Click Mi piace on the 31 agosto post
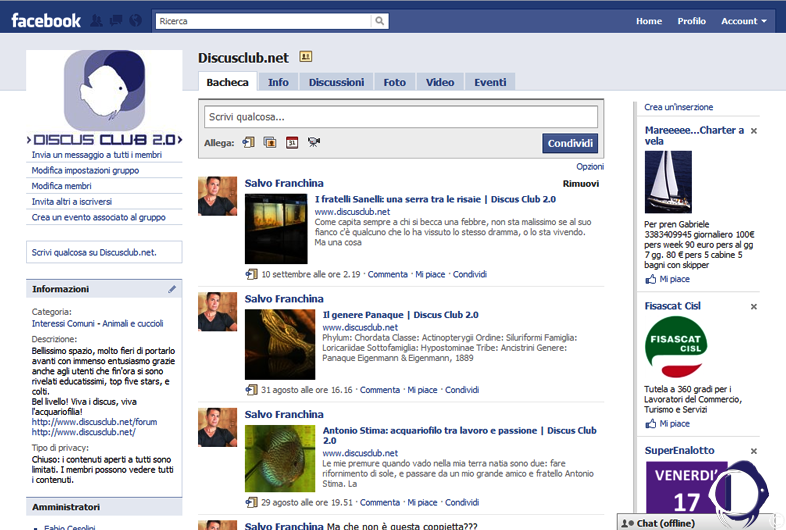 click(x=422, y=390)
